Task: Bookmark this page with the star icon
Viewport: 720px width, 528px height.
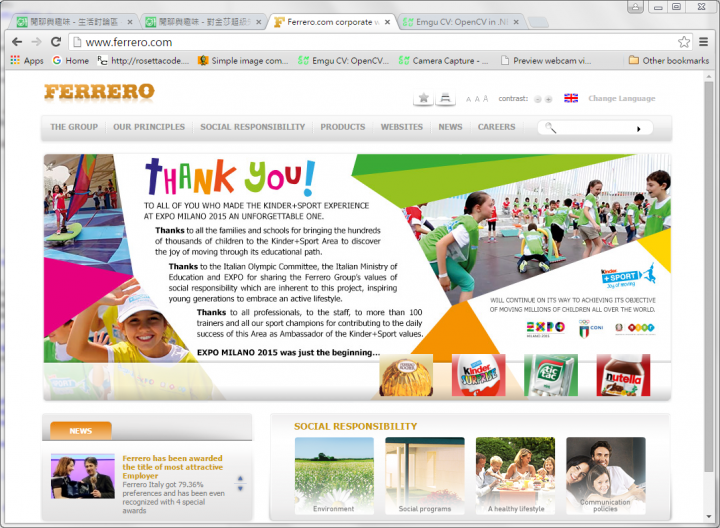Action: coord(684,42)
